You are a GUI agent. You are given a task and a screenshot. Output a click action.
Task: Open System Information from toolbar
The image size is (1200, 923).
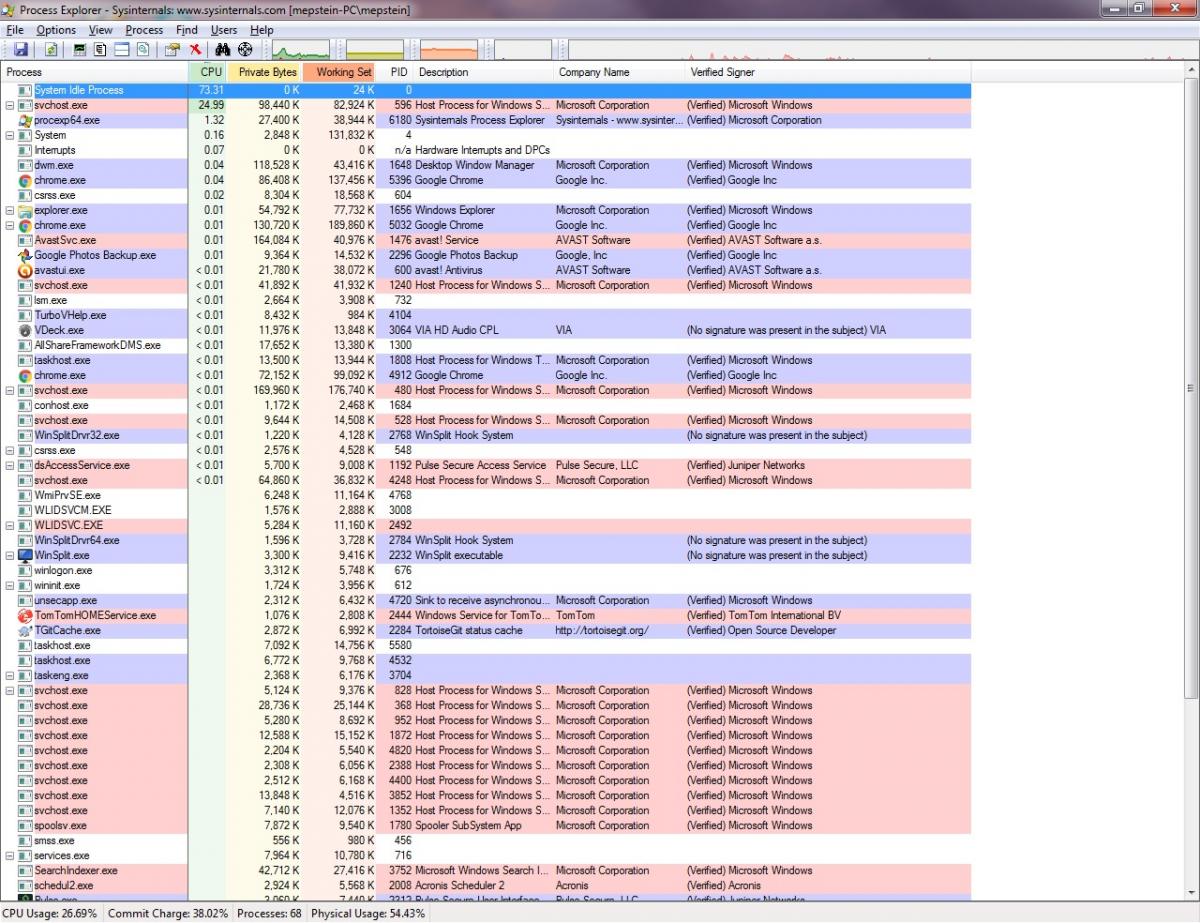pyautogui.click(x=79, y=49)
